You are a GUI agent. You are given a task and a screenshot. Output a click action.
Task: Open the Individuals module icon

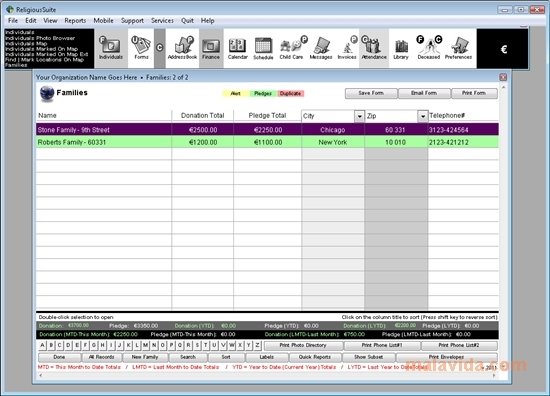pyautogui.click(x=111, y=48)
